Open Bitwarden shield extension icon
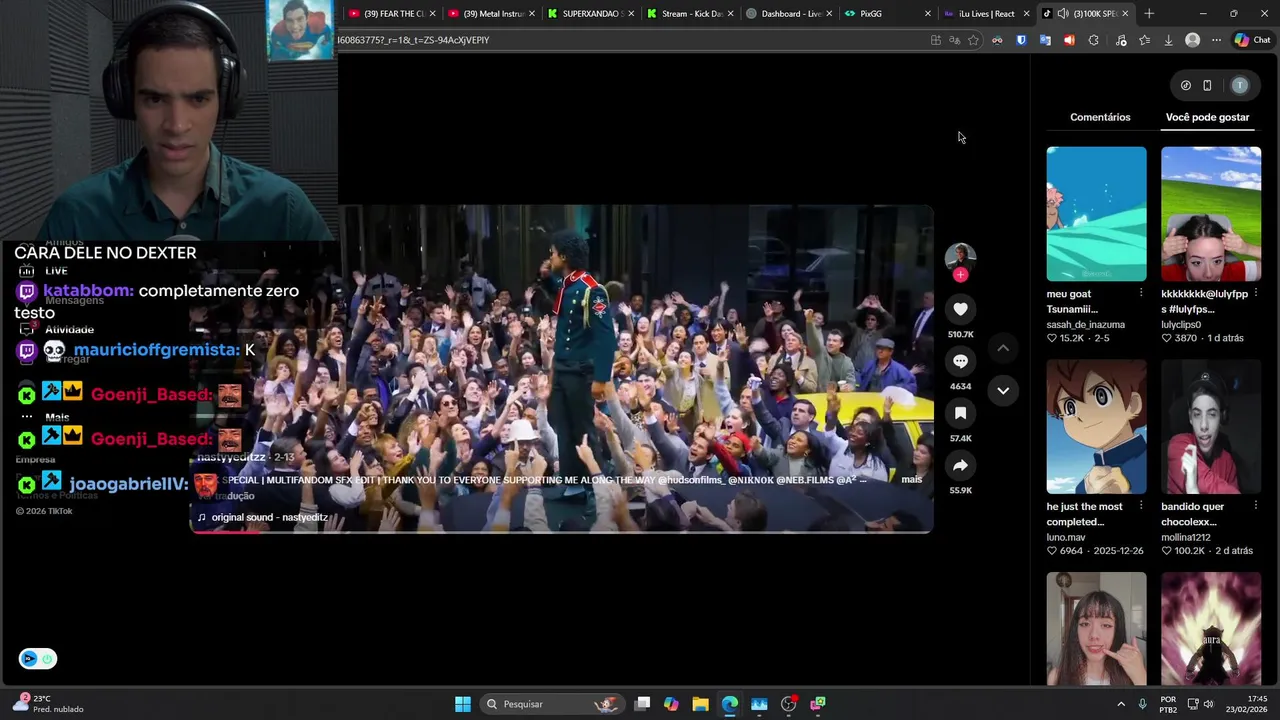 1021,40
